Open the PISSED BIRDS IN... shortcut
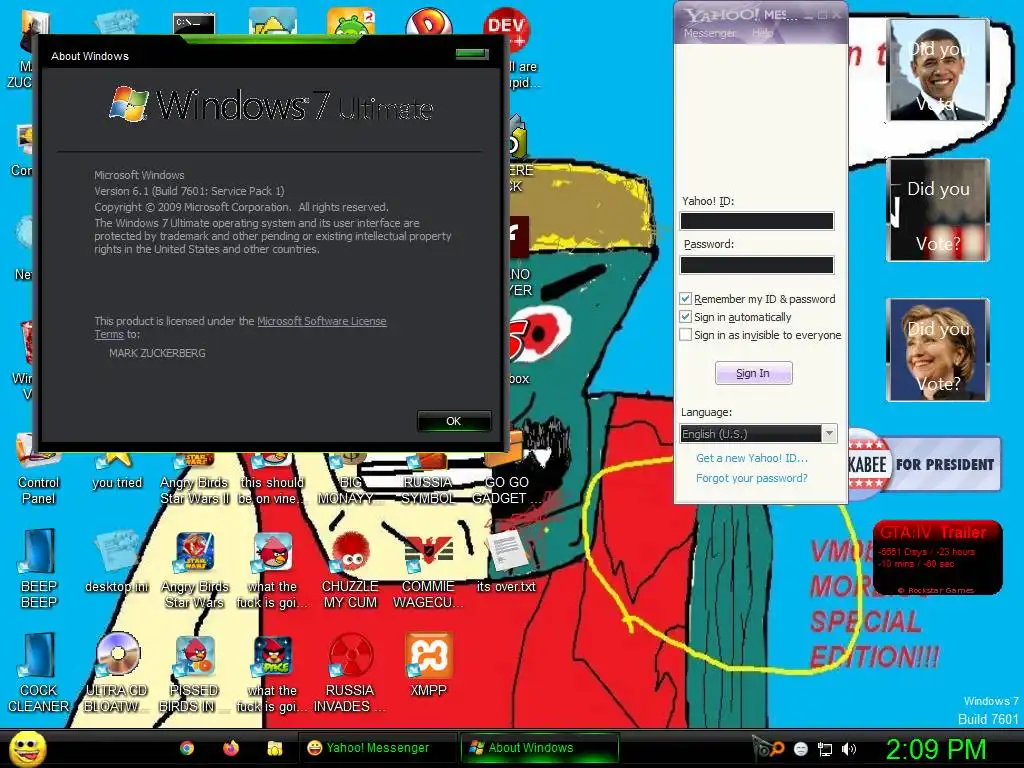The width and height of the screenshot is (1024, 768). coord(195,674)
